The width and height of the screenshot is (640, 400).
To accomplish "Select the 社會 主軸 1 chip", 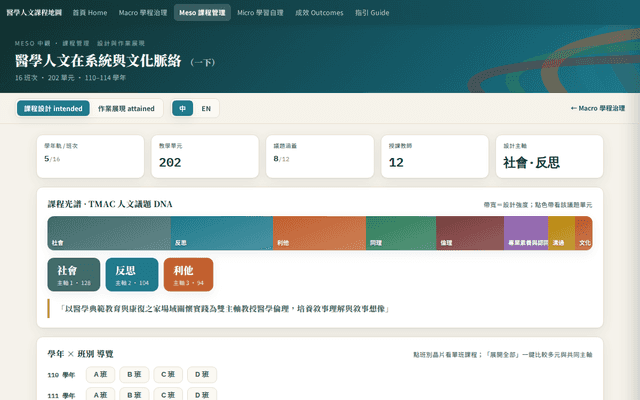I will (74, 275).
